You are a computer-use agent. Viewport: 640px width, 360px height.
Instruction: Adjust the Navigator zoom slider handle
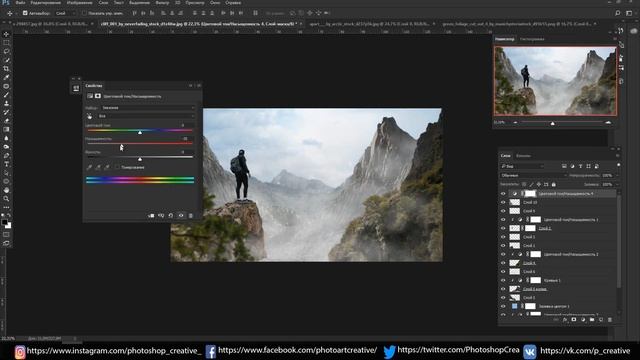point(553,123)
